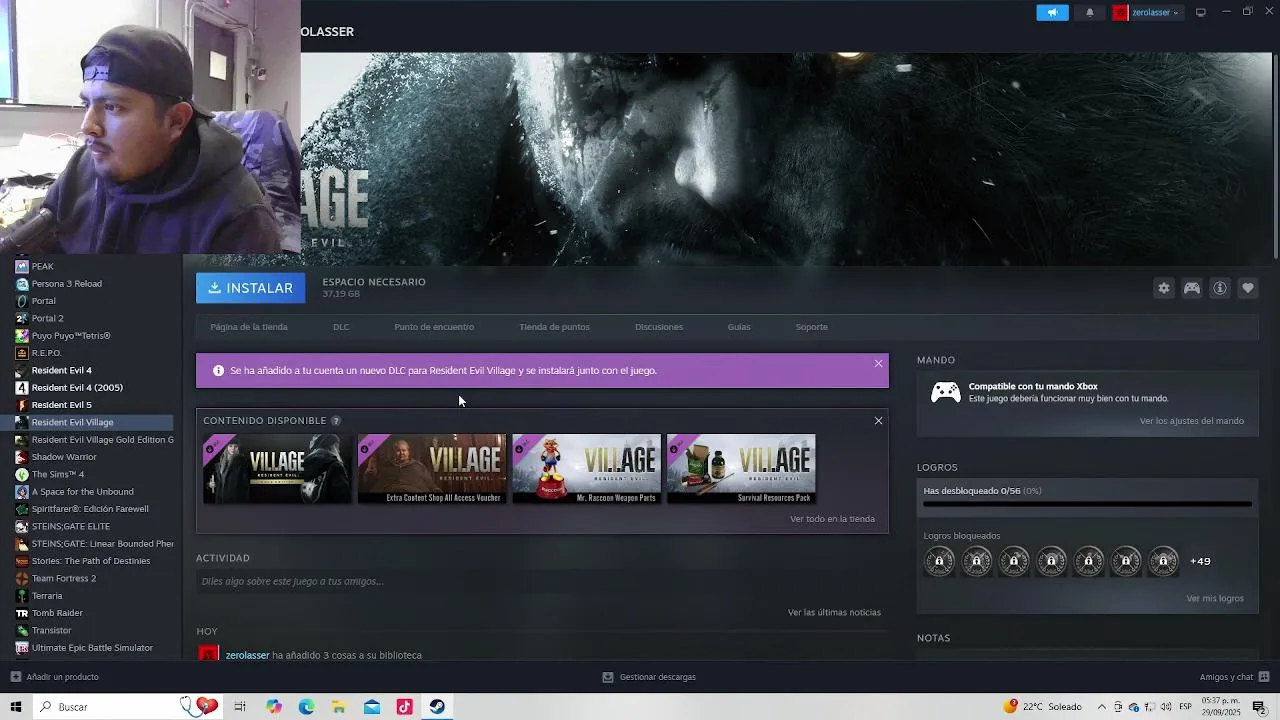
Task: Select Team Fortress 2 in library
Action: pos(64,578)
